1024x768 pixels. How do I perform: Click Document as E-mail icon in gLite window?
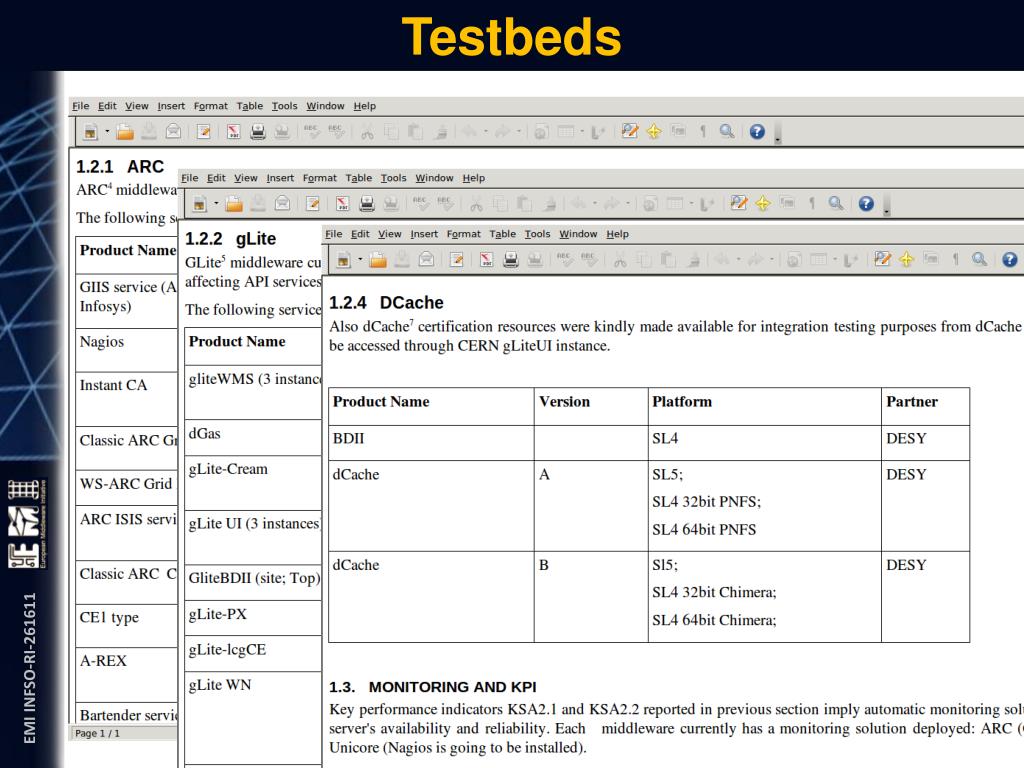pyautogui.click(x=282, y=204)
